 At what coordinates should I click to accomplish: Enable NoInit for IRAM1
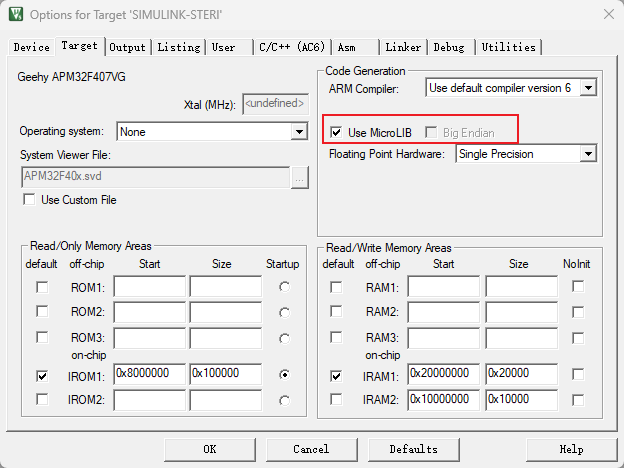[x=578, y=374]
